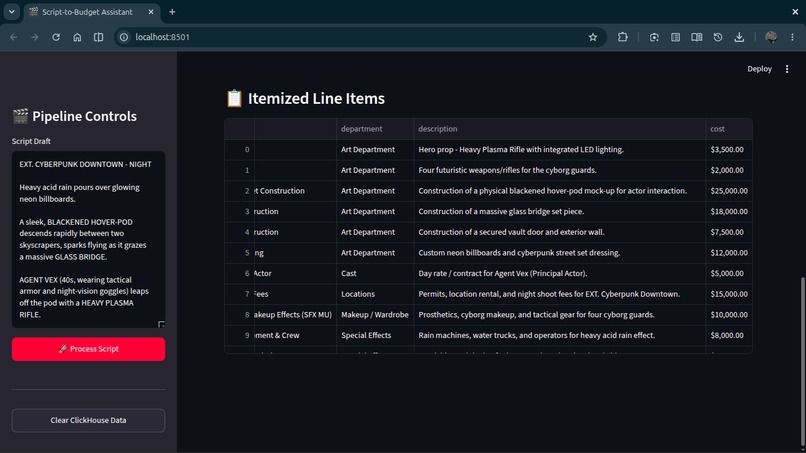Select the Custom neon billboards description cell
Screen dimensions: 806x453
[560, 252]
